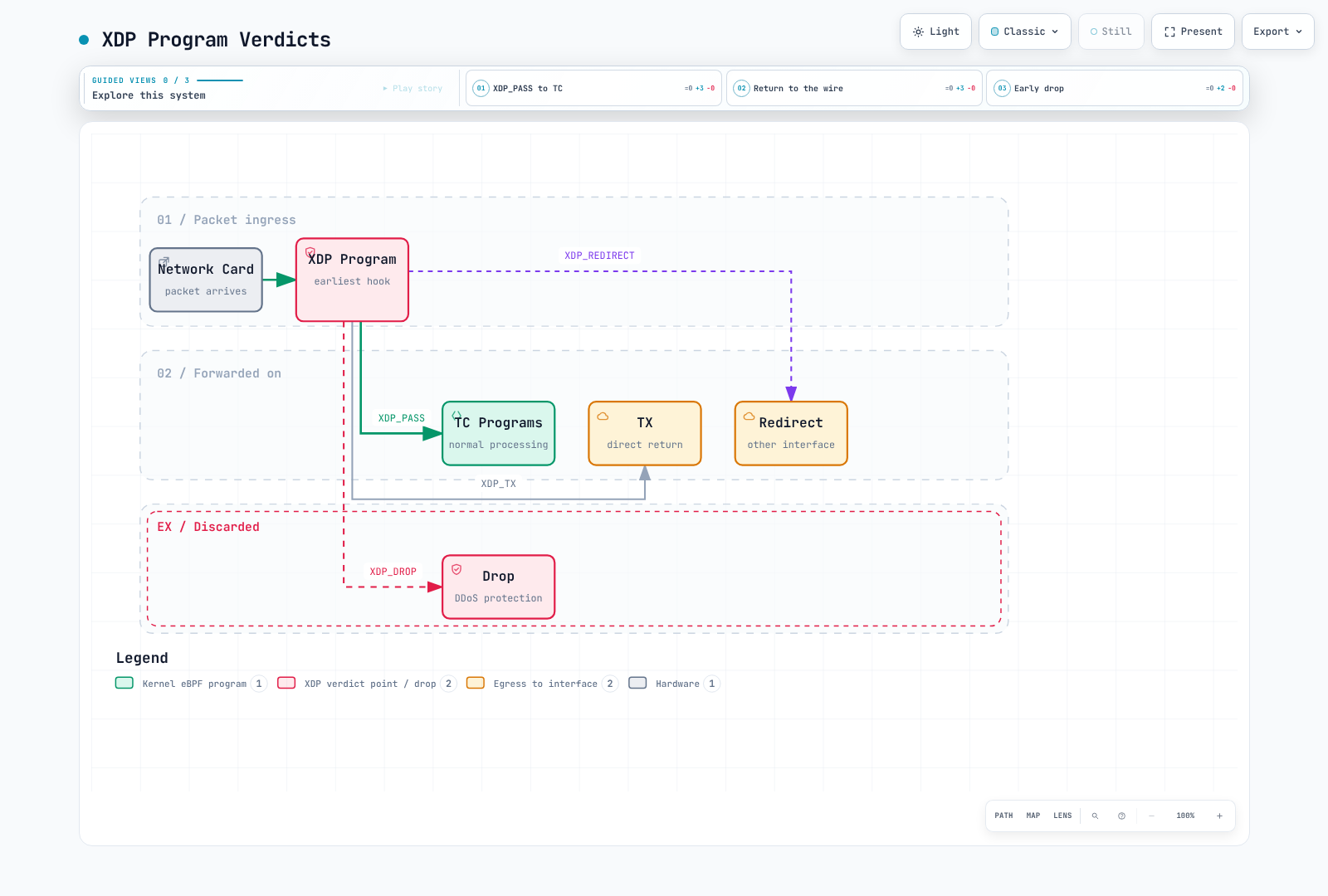Select guided view 01 XDP_PASS to TC
This screenshot has height=896, width=1328.
coord(593,88)
